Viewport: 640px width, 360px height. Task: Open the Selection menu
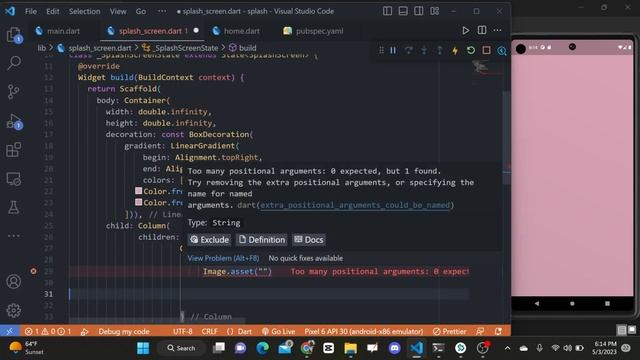[x=84, y=11]
